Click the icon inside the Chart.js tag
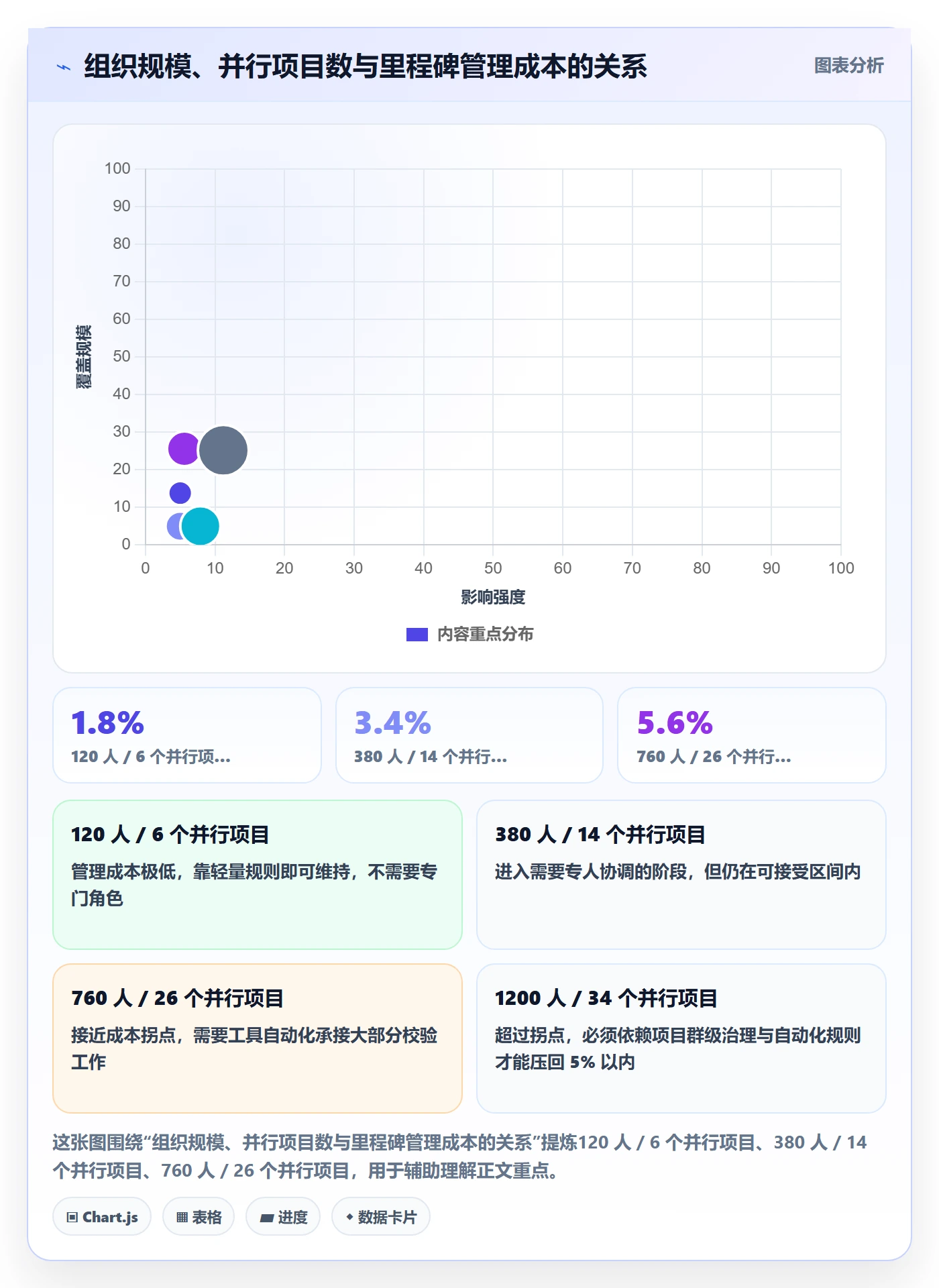This screenshot has width=939, height=1288. point(72,1218)
